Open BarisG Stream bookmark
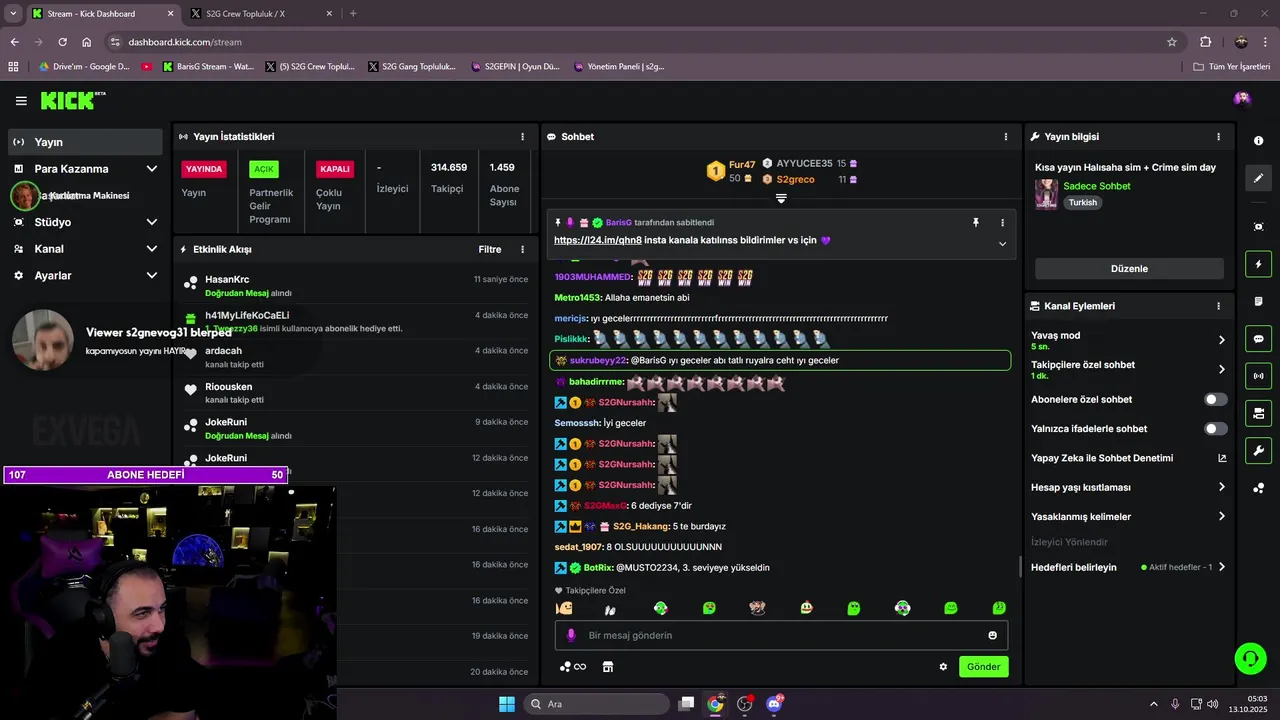This screenshot has width=1280, height=720. point(206,67)
